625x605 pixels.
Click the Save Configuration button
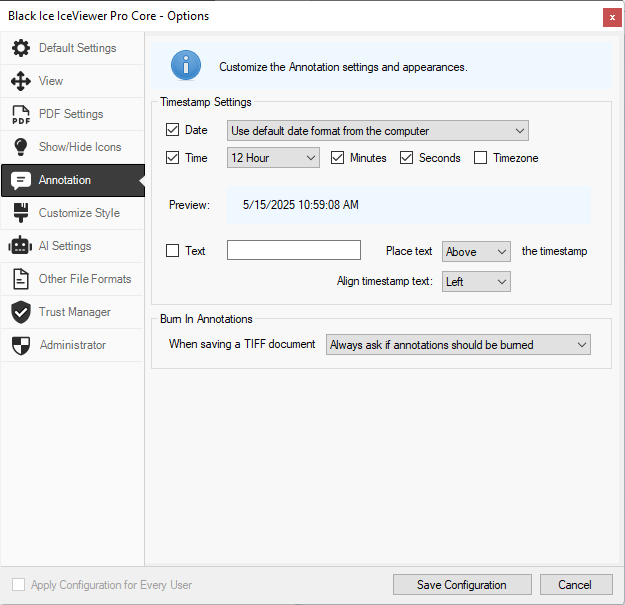click(462, 585)
